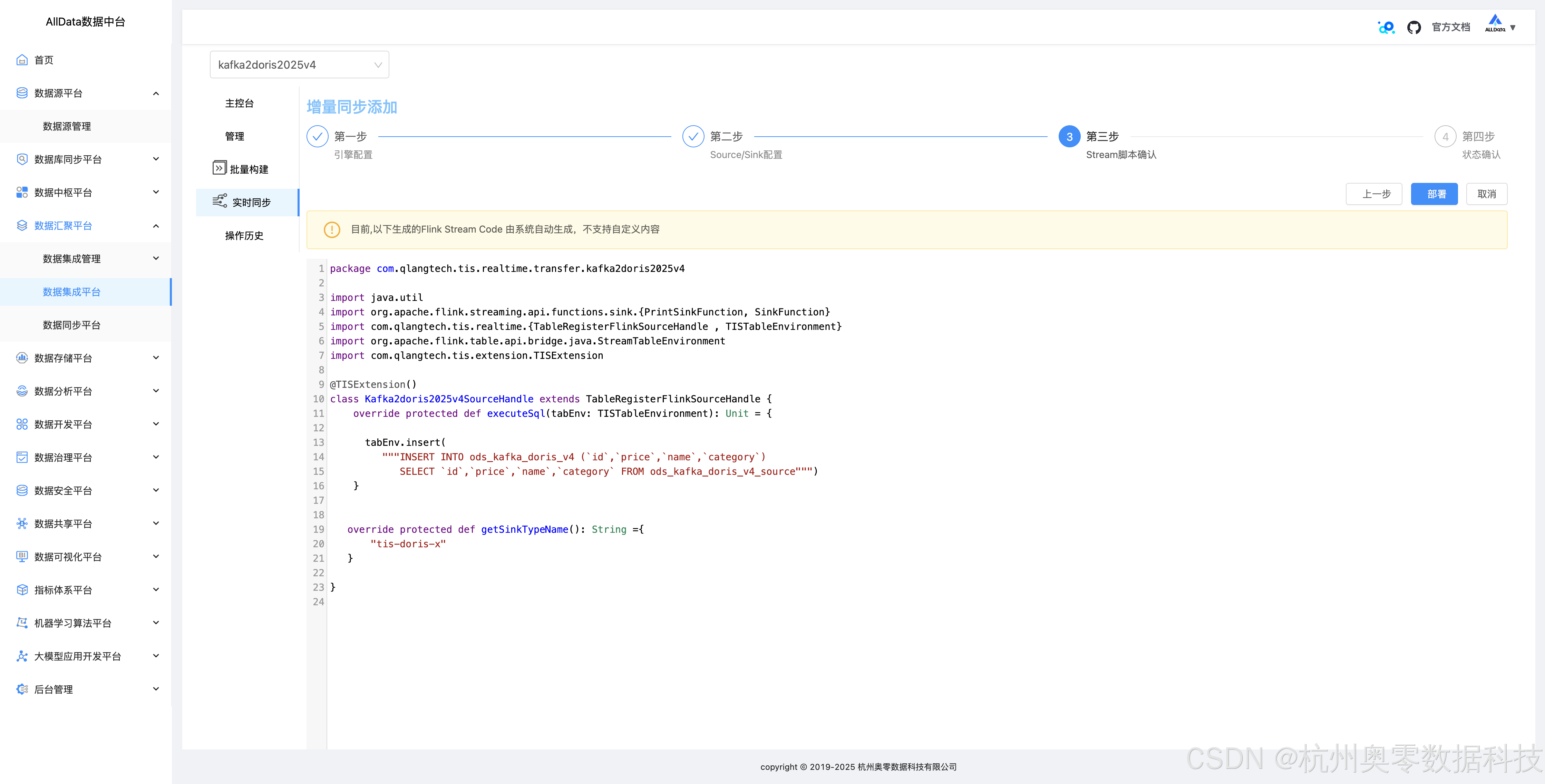The width and height of the screenshot is (1545, 784).
Task: Click the AllData数据中台 title
Action: tap(86, 22)
